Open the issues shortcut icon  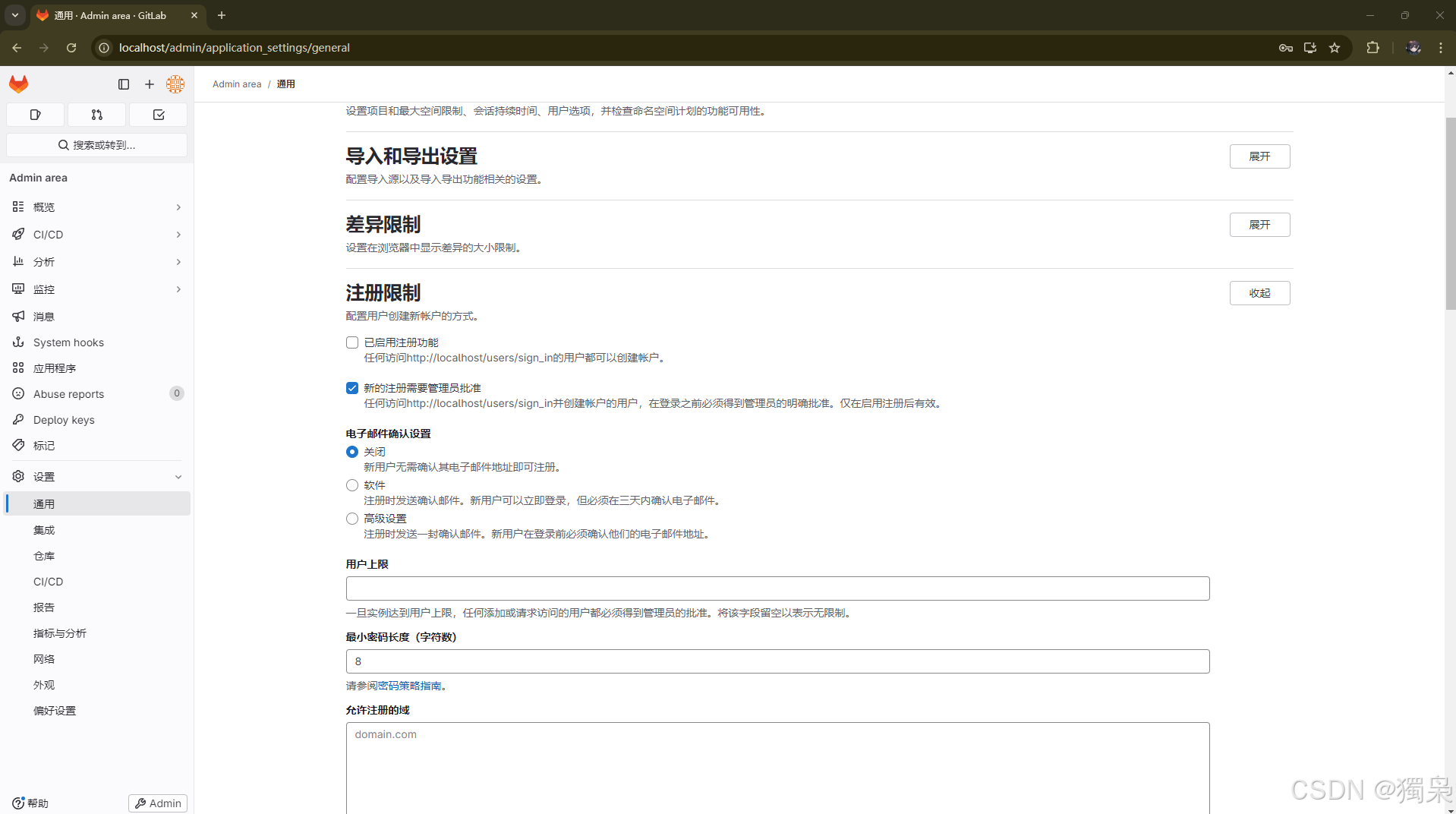(35, 115)
